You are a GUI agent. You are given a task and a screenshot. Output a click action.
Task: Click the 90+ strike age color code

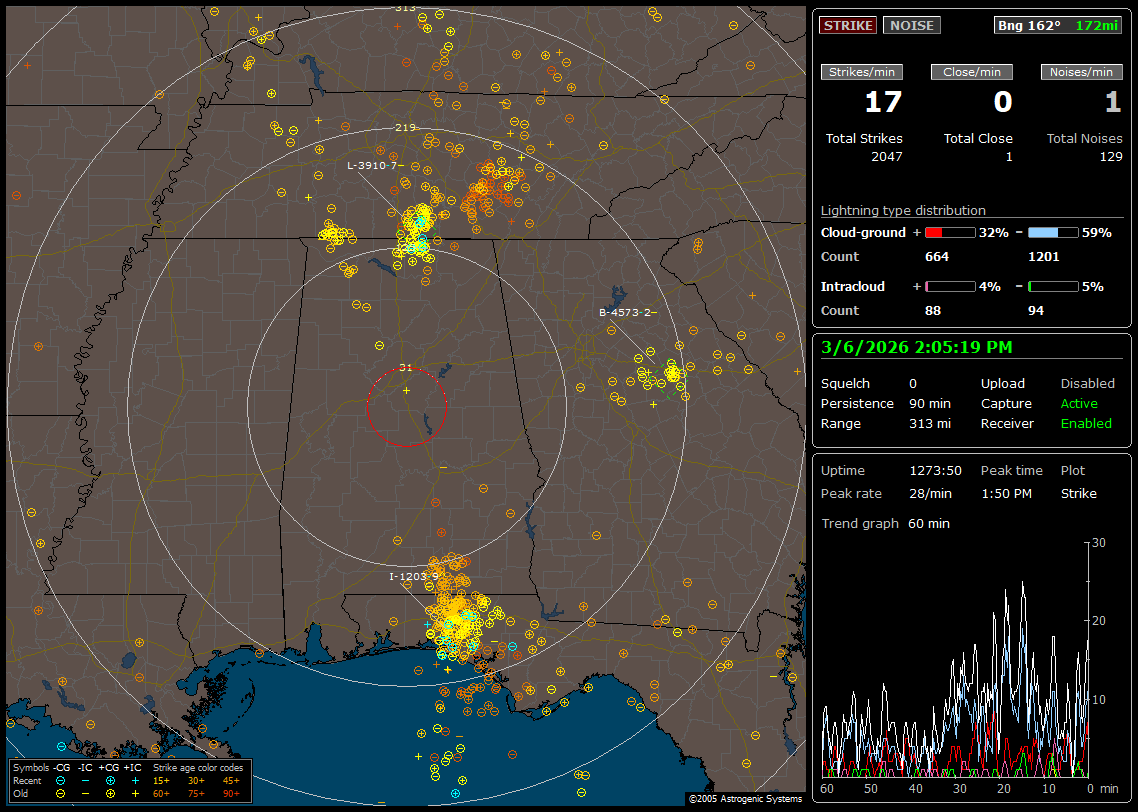(x=231, y=792)
